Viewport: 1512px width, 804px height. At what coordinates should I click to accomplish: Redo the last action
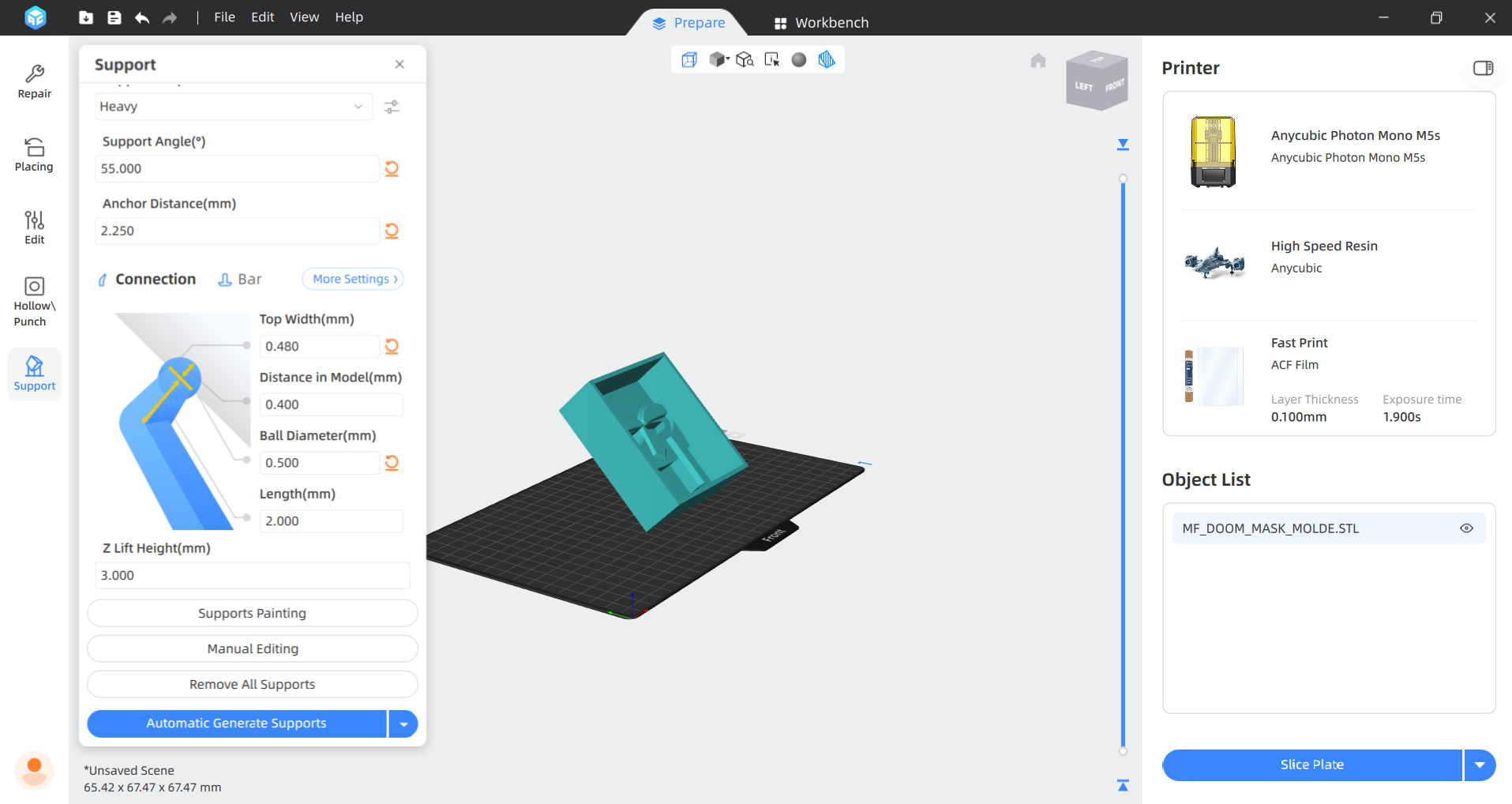(170, 17)
